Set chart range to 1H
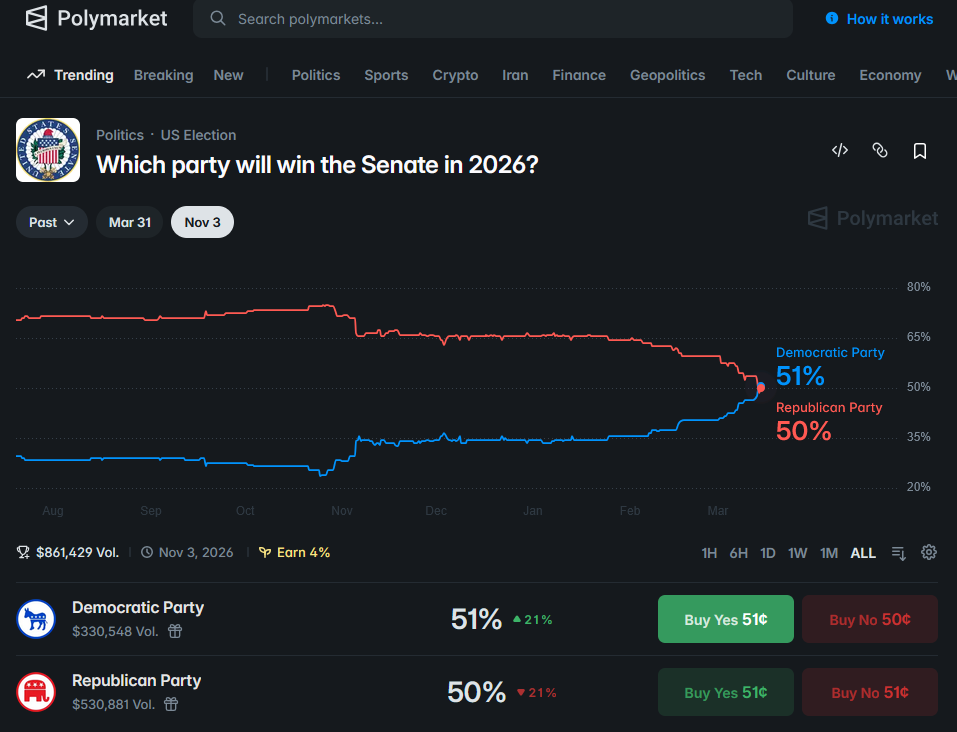957x732 pixels. 709,553
